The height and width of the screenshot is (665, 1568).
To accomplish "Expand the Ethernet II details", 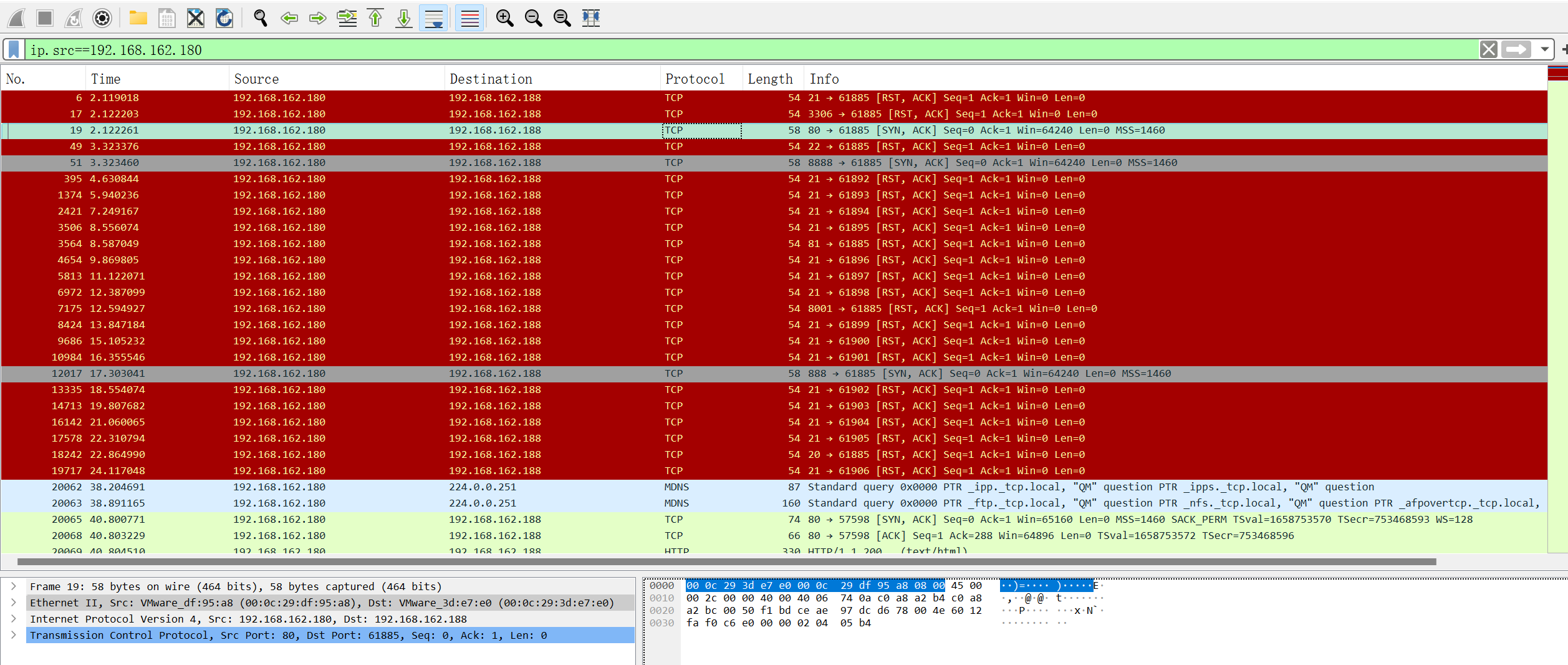I will pyautogui.click(x=14, y=603).
